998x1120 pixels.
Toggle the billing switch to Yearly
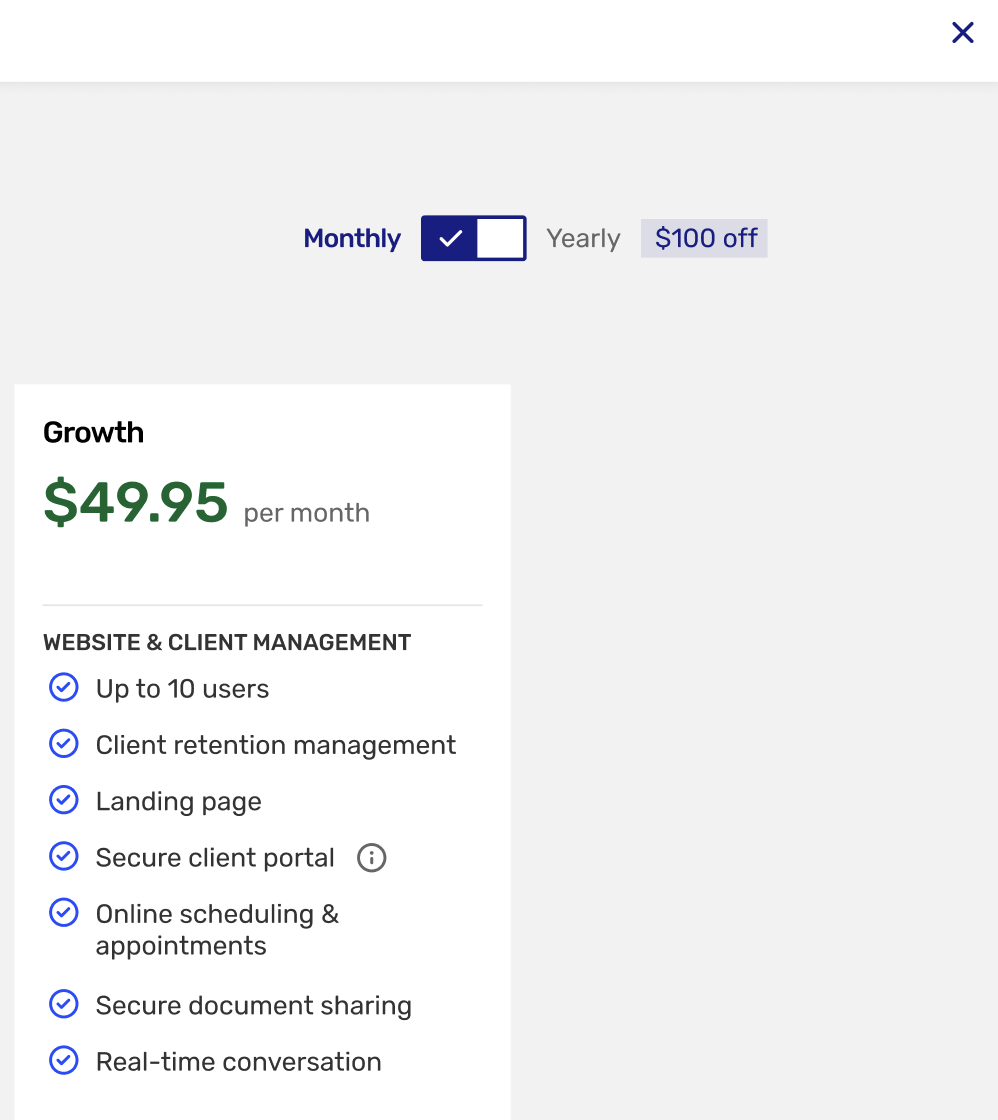473,238
